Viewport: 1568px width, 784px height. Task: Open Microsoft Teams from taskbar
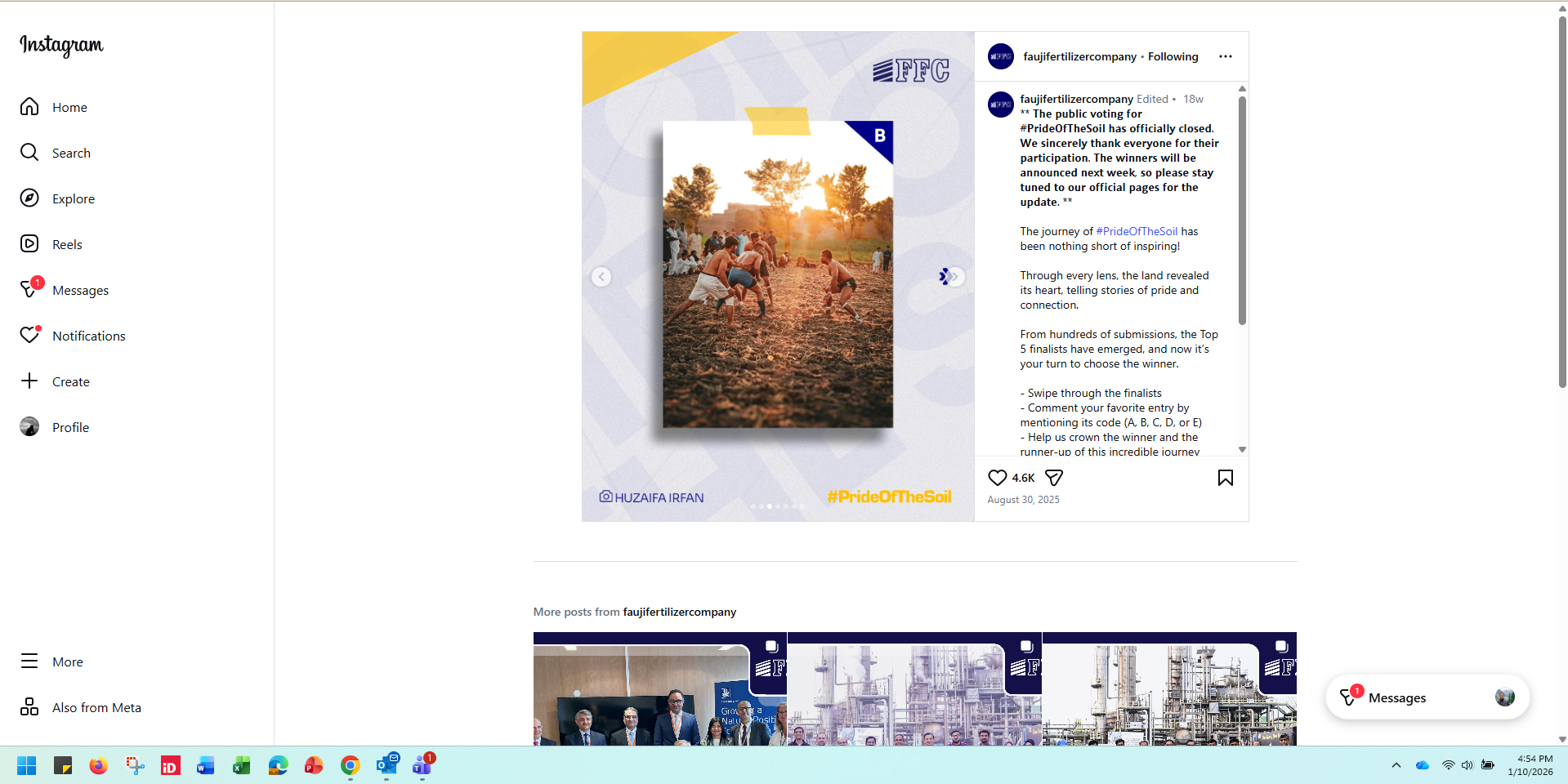422,765
